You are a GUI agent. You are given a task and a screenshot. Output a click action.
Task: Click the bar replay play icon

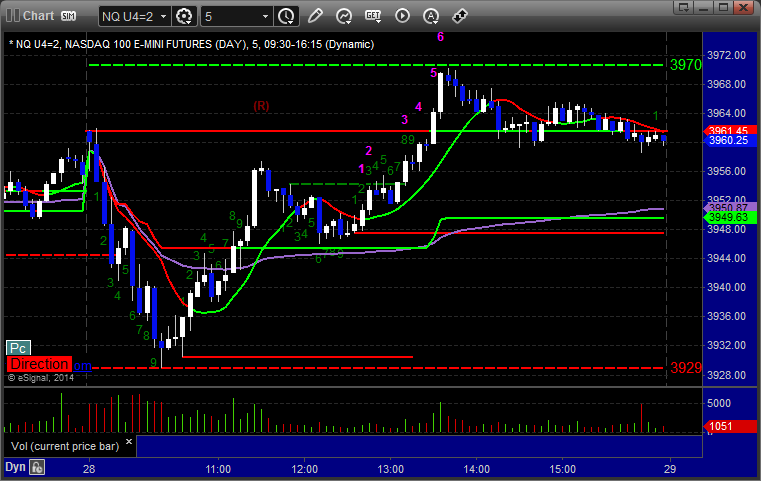click(402, 16)
